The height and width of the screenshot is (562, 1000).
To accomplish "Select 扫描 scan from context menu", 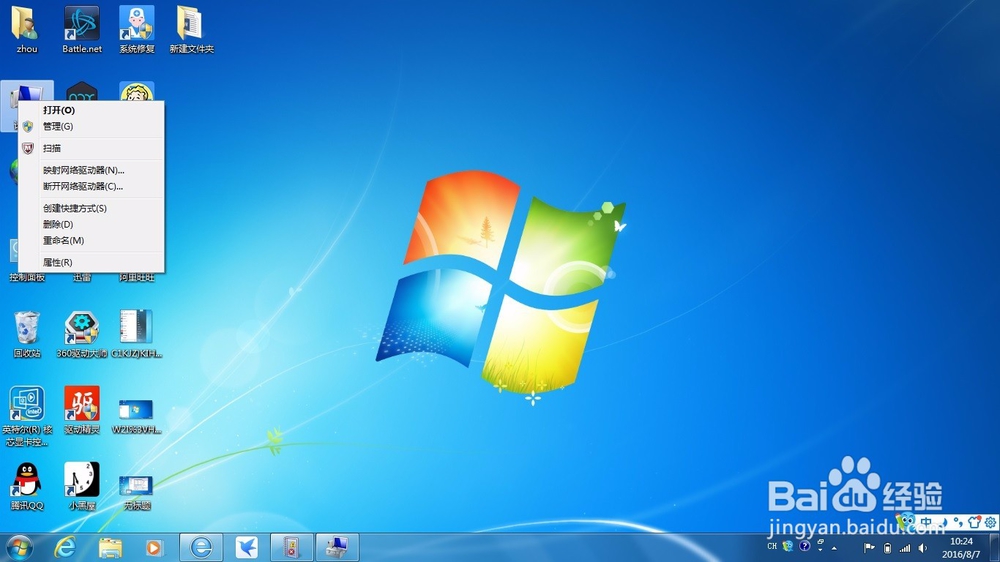I will click(x=91, y=148).
